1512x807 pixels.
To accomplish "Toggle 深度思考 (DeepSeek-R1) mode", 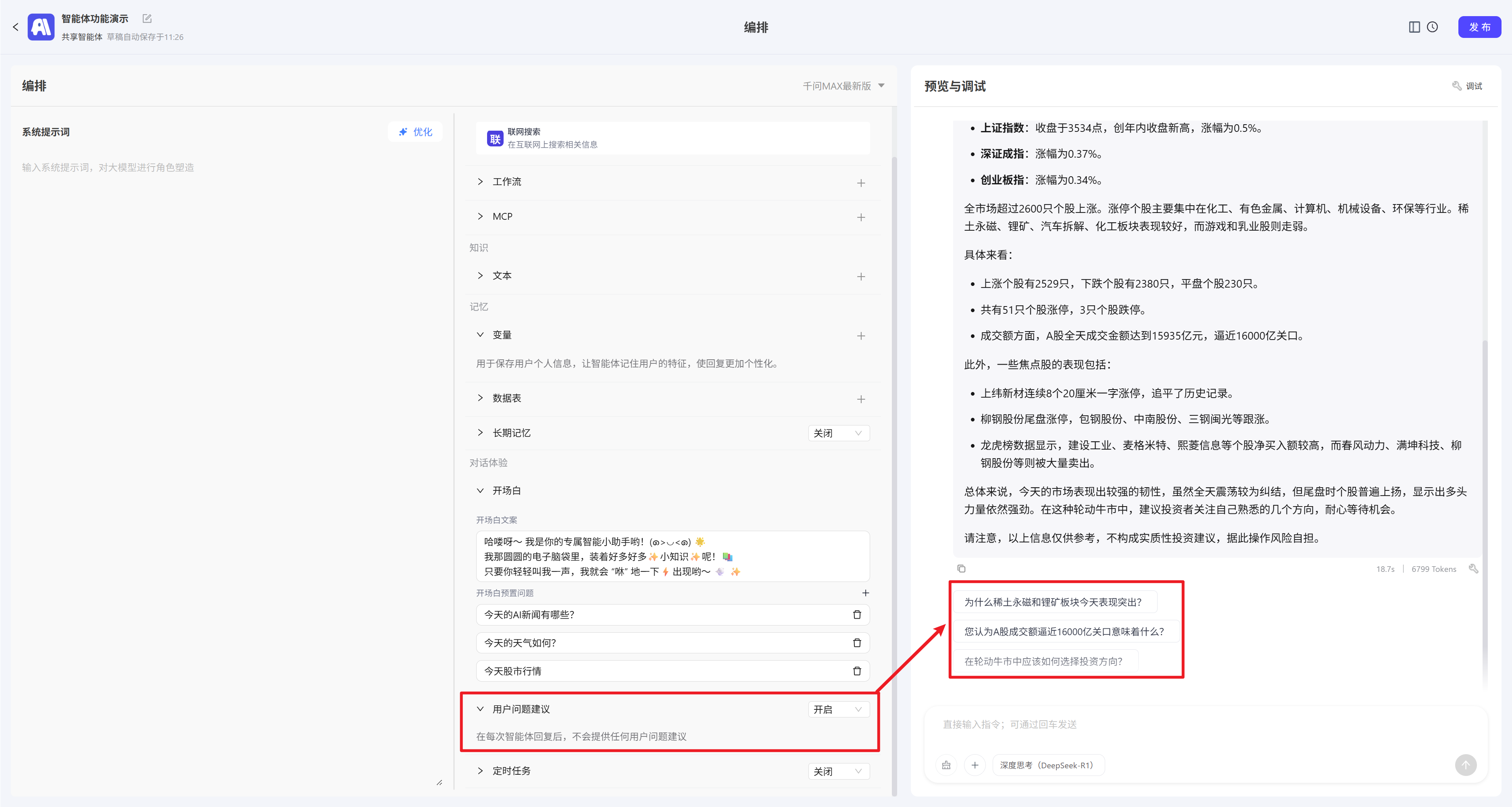I will [x=1048, y=765].
